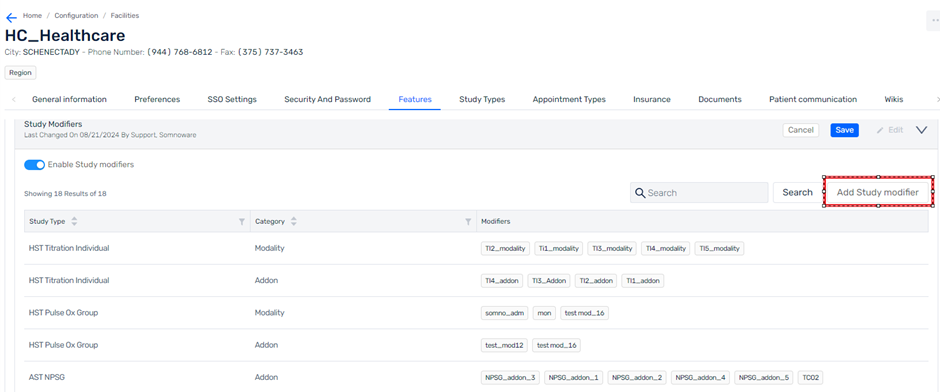Viewport: 940px width, 392px height.
Task: Switch to the Wikis tab
Action: [x=894, y=99]
